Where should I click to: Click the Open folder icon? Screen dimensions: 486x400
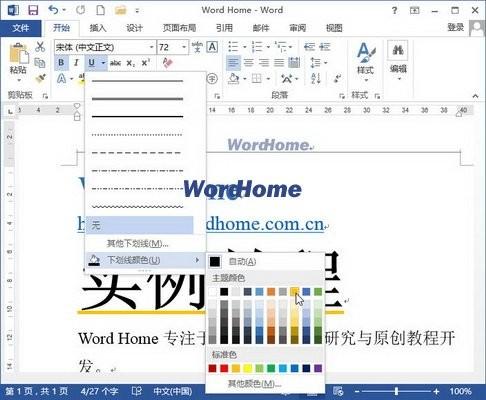120,10
